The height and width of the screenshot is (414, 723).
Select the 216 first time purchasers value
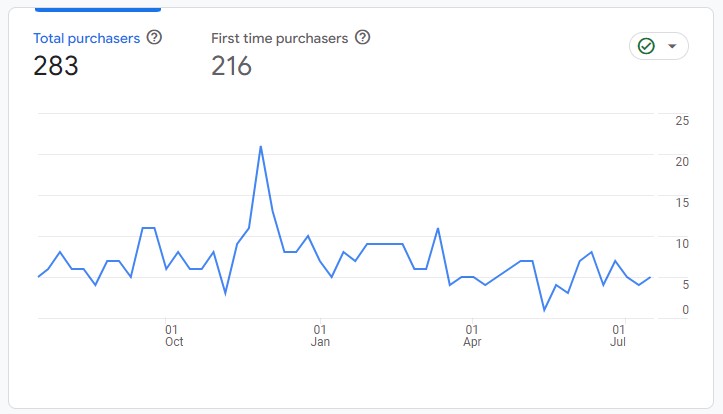(x=231, y=66)
